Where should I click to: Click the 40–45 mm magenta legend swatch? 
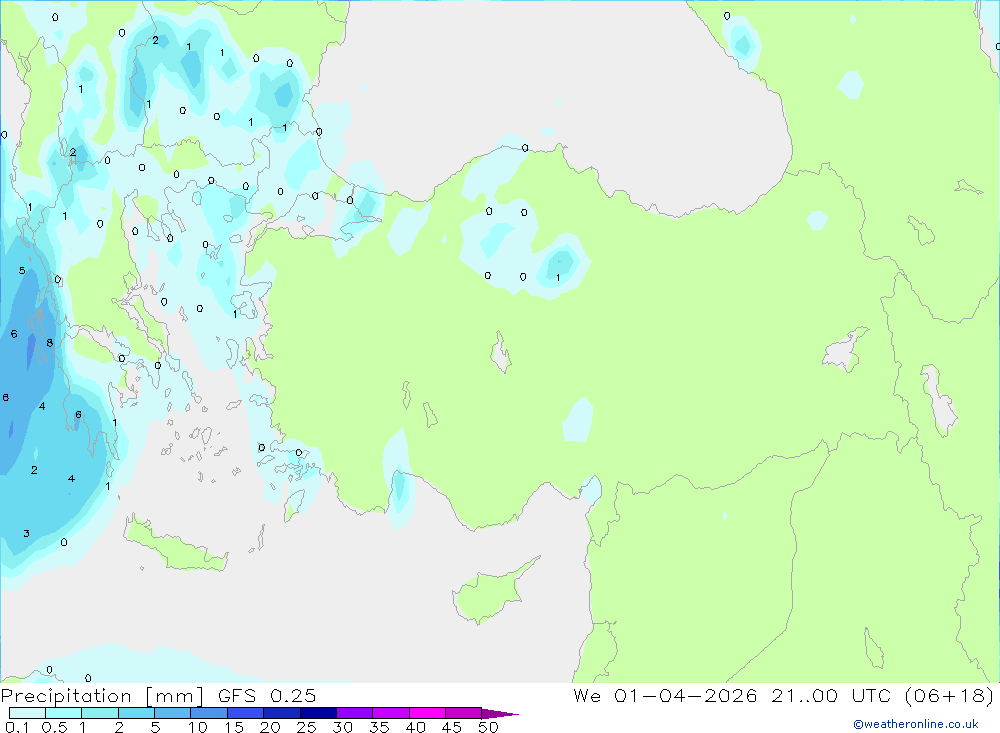coord(427,713)
